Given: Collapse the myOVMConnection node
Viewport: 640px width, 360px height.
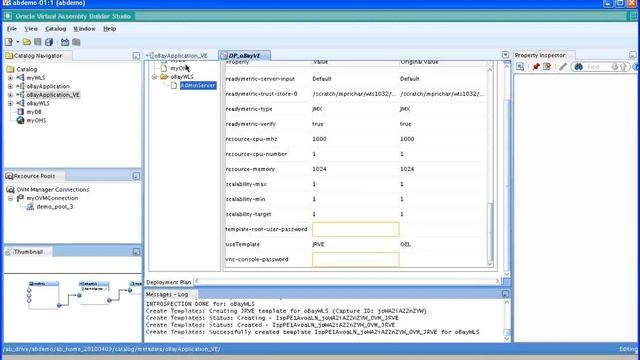Looking at the screenshot, I should 10,198.
